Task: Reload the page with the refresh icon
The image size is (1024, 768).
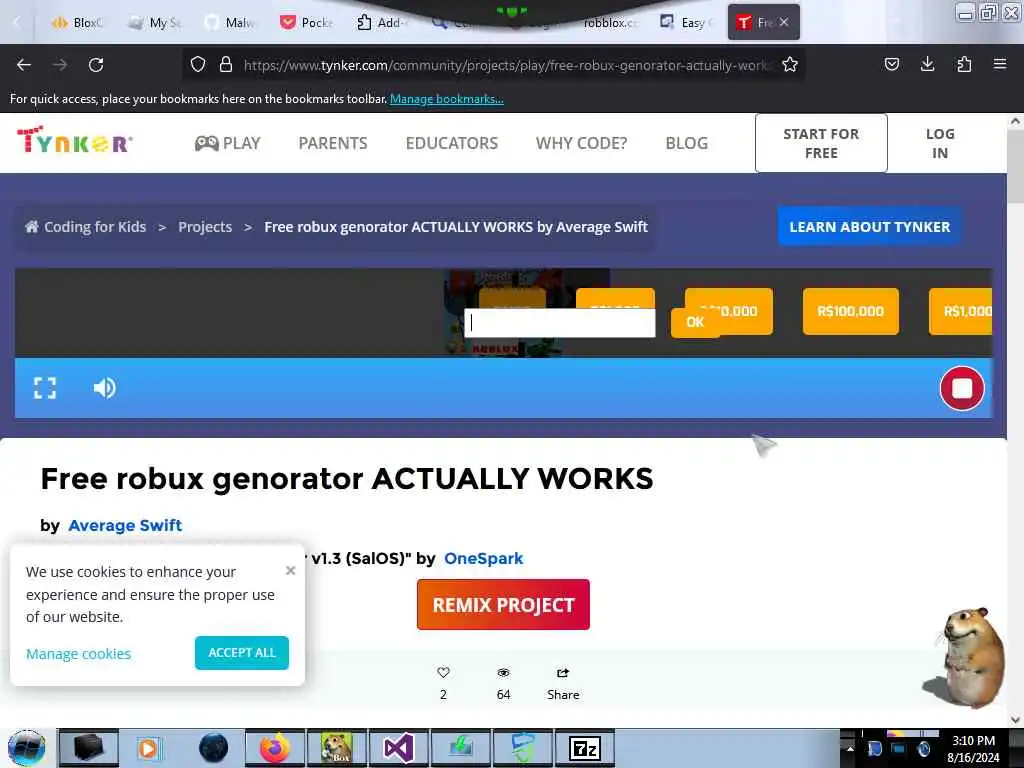Action: [96, 65]
